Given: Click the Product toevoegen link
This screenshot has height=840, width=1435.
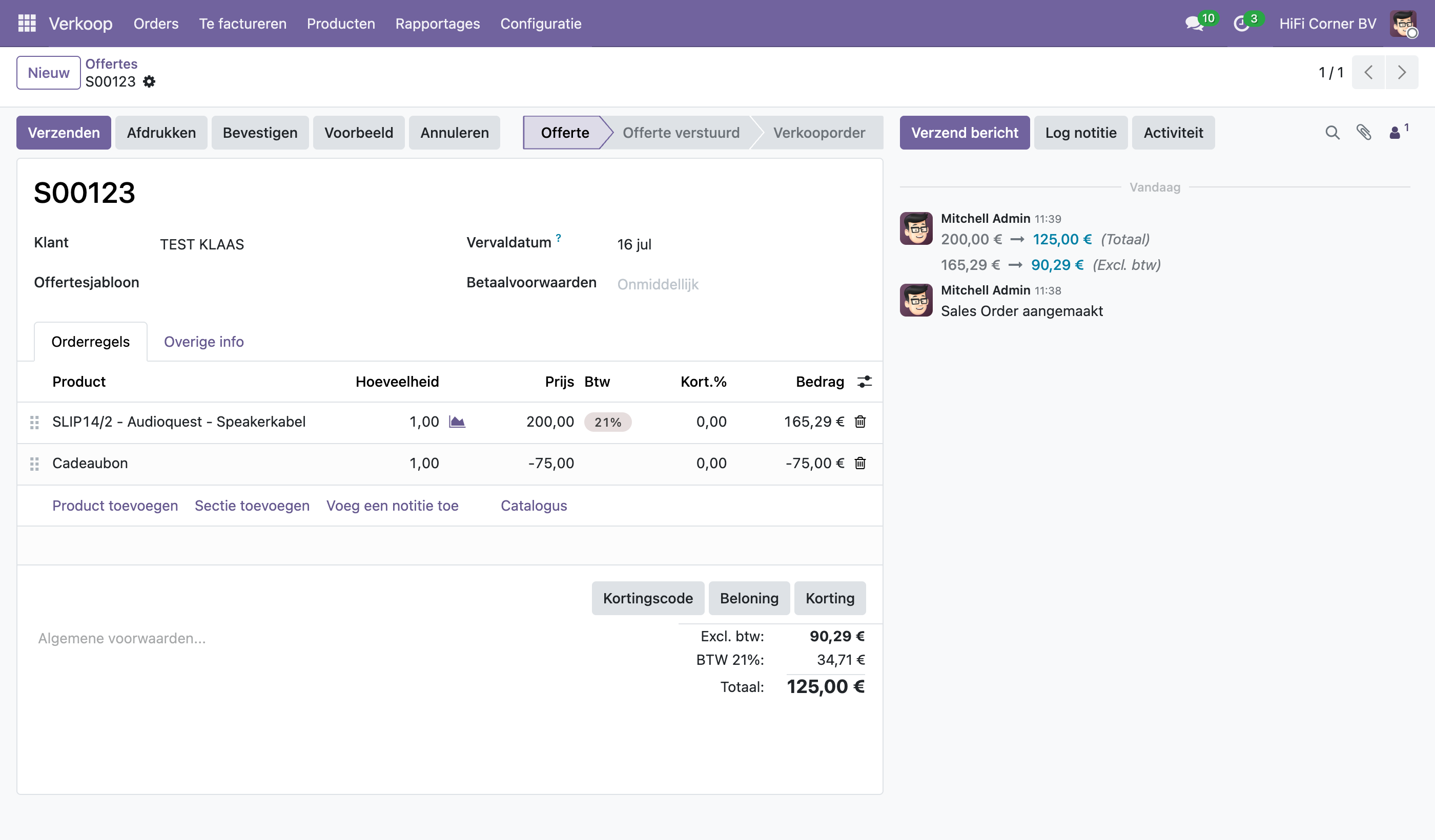Looking at the screenshot, I should (115, 506).
